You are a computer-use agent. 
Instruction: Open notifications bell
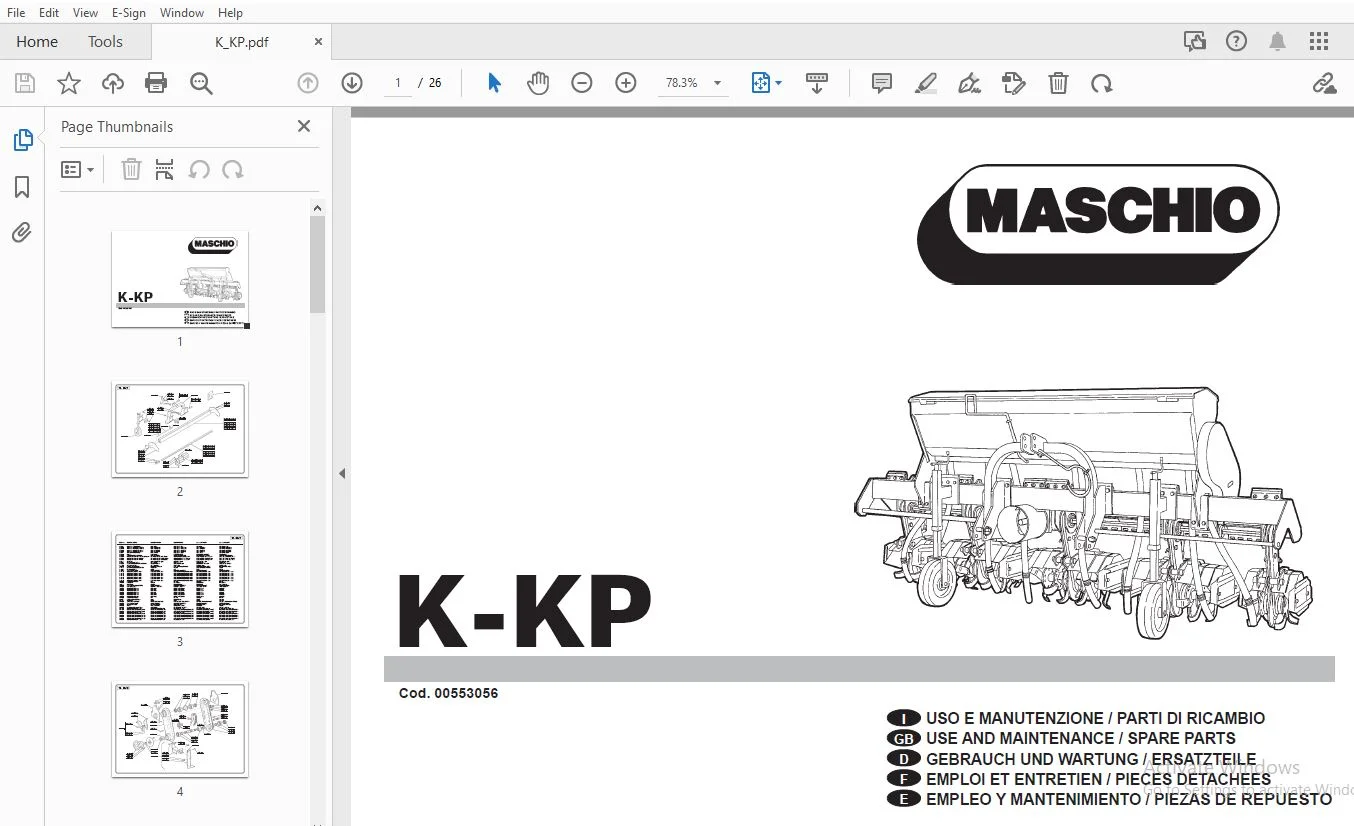(x=1277, y=41)
